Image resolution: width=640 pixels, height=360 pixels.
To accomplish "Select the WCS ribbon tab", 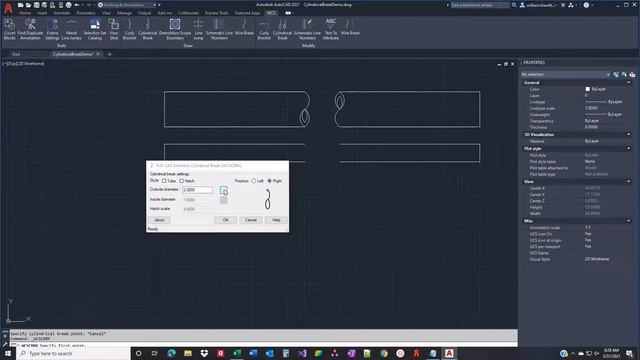I will (x=271, y=13).
